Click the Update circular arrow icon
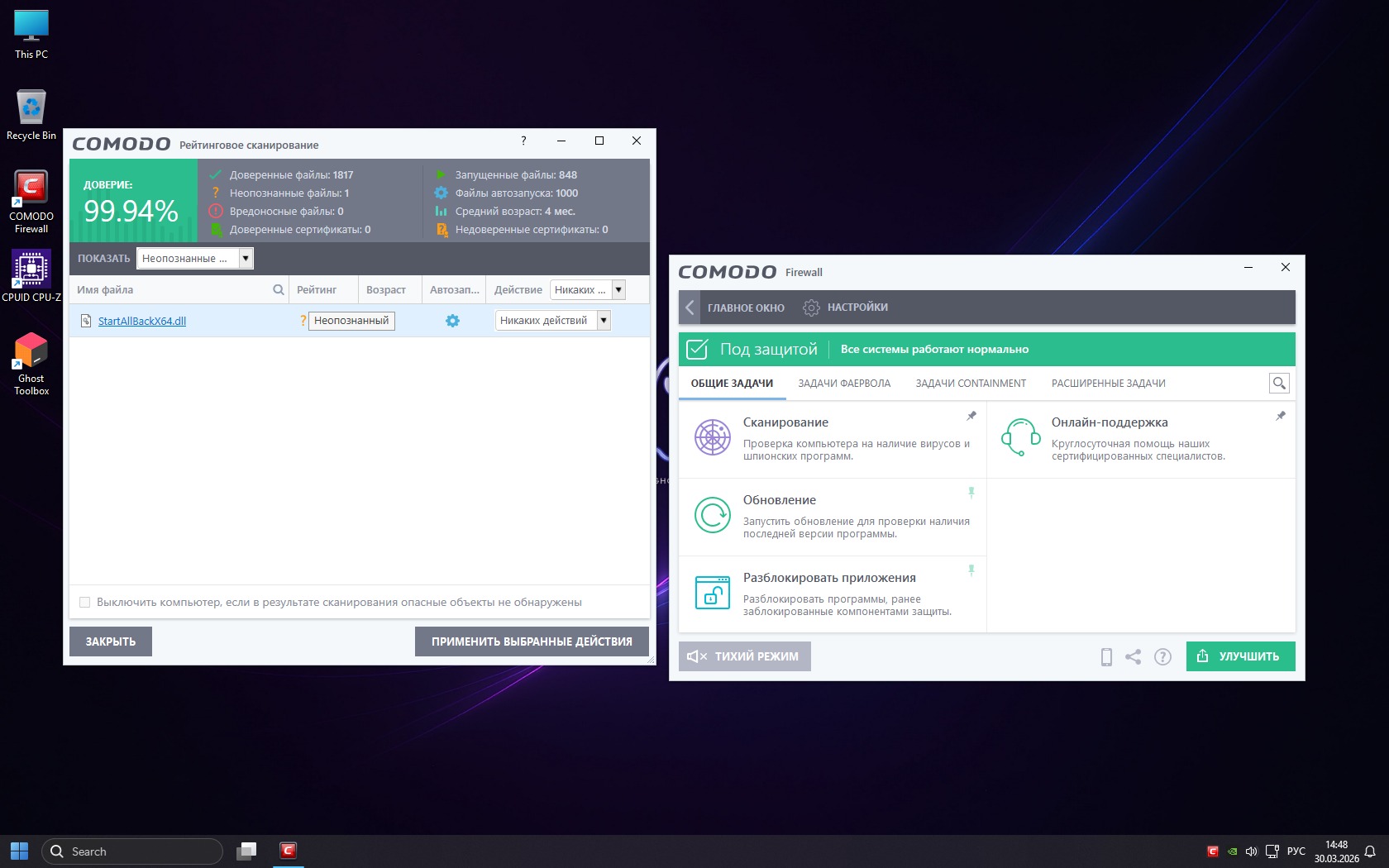1389x868 pixels. pos(712,515)
